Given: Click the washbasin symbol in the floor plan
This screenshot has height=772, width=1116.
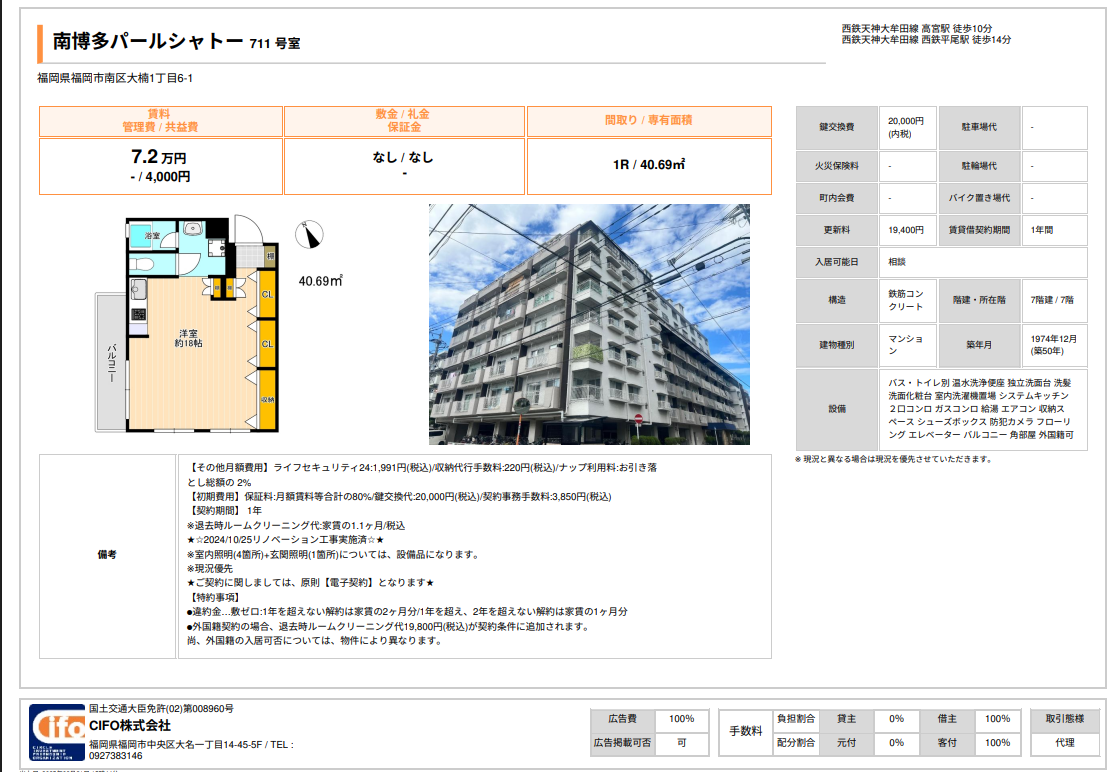Looking at the screenshot, I should coord(192,229).
